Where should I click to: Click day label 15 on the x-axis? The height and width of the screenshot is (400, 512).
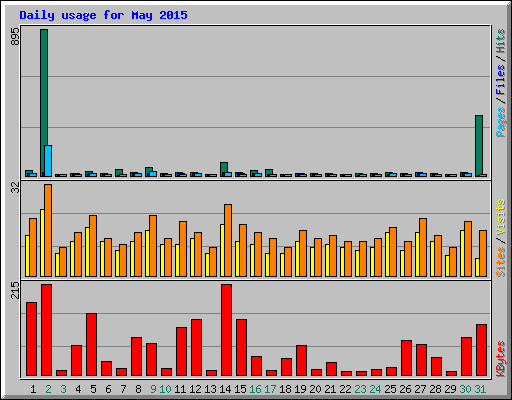(240, 389)
